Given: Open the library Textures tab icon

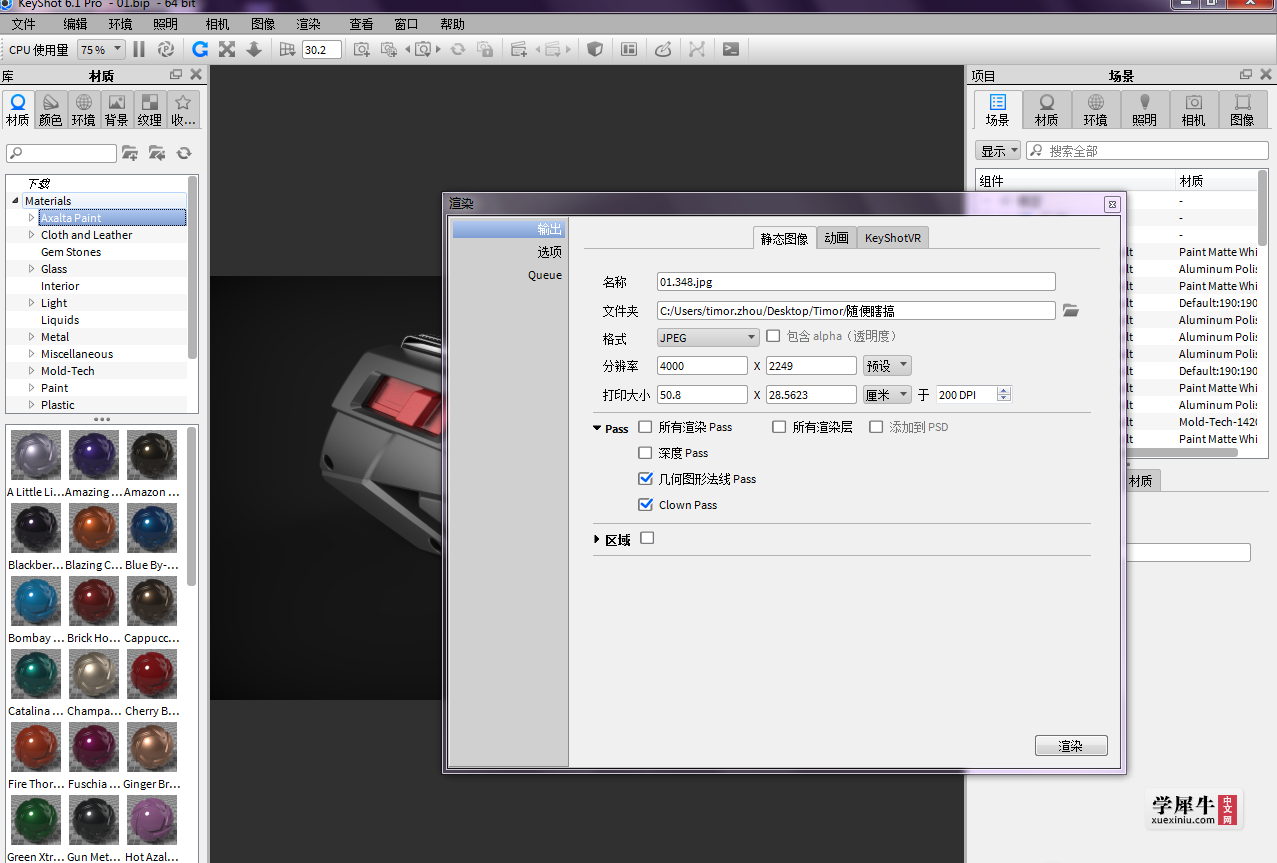Looking at the screenshot, I should click(150, 110).
